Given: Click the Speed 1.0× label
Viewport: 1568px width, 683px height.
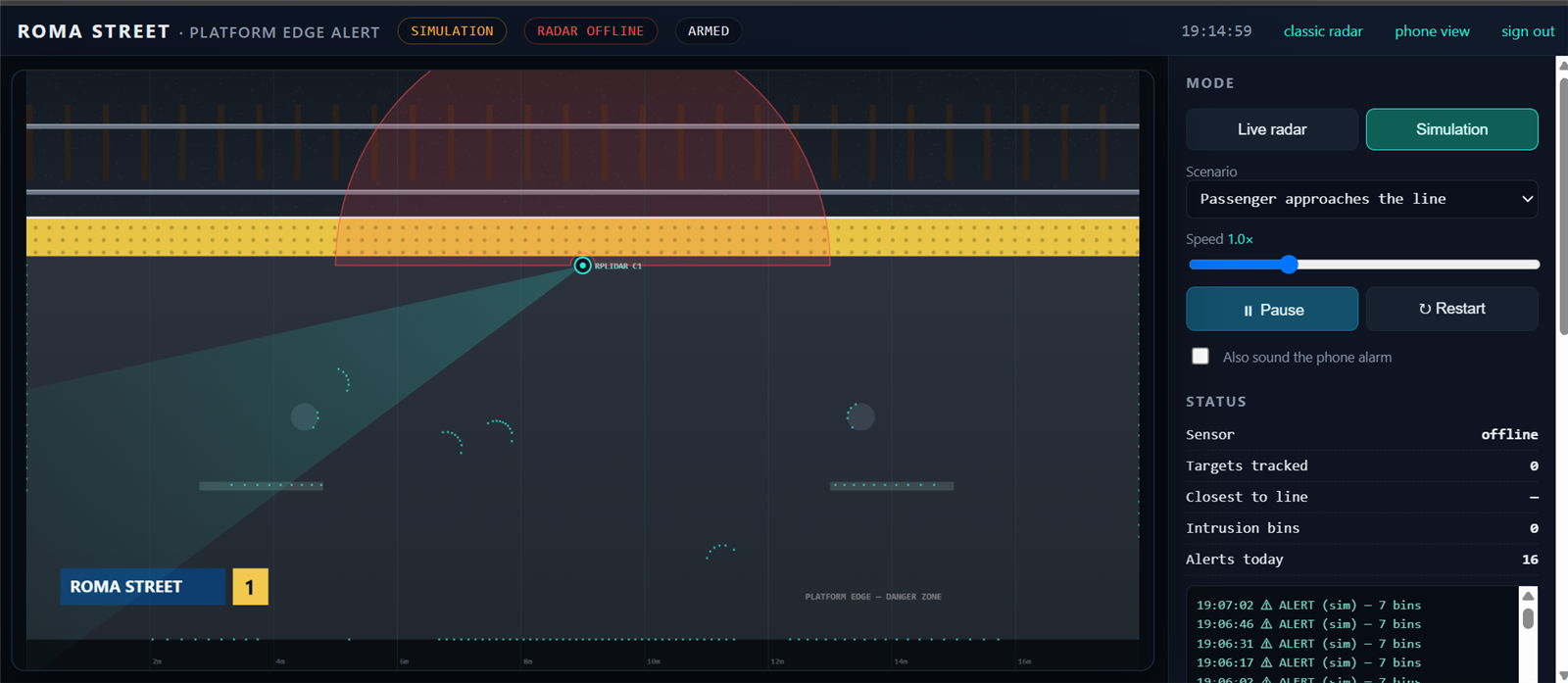Looking at the screenshot, I should (1219, 239).
